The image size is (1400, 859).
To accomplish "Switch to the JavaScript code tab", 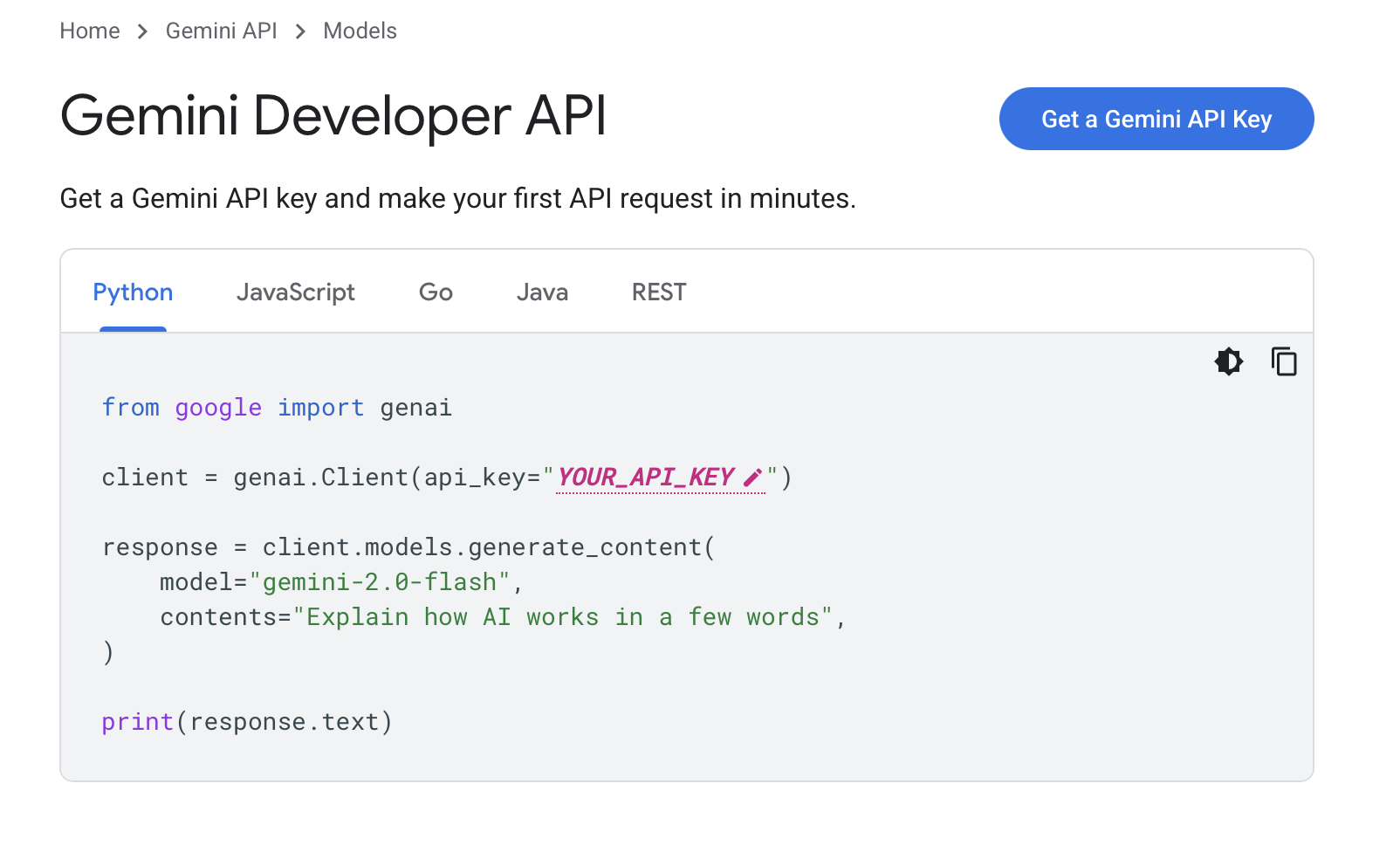I will coord(295,292).
